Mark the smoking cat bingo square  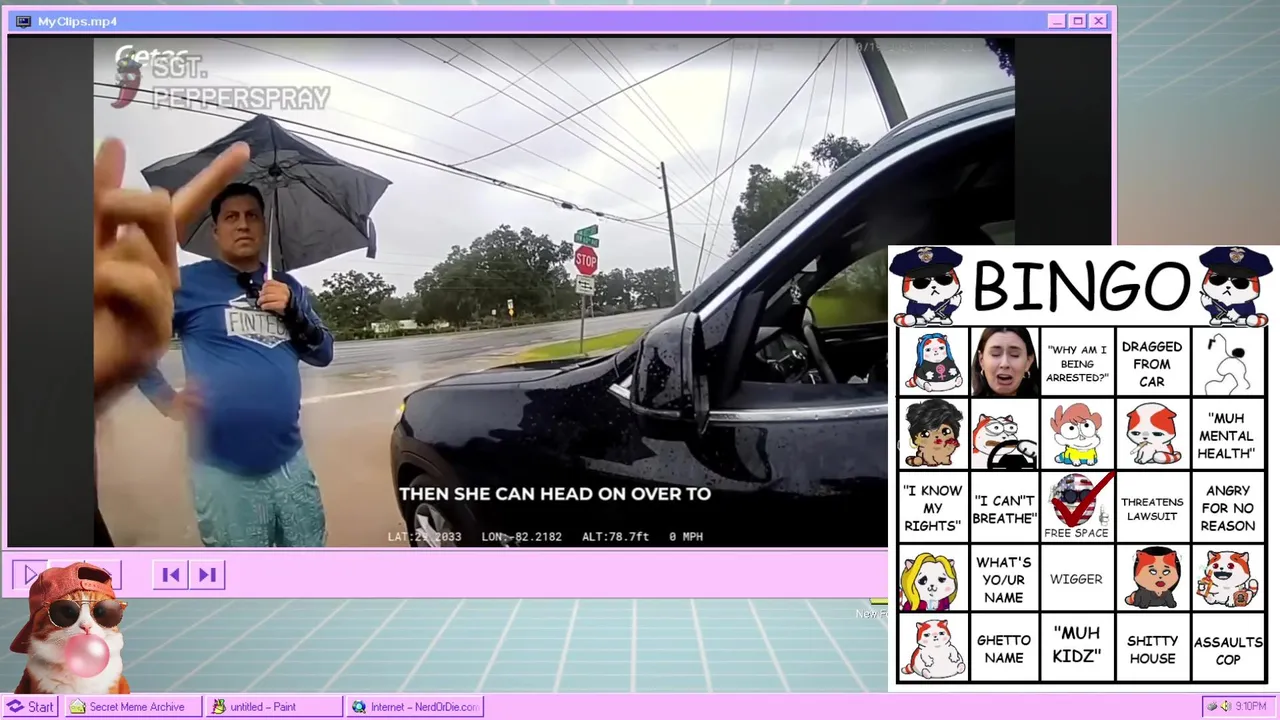coord(1151,434)
